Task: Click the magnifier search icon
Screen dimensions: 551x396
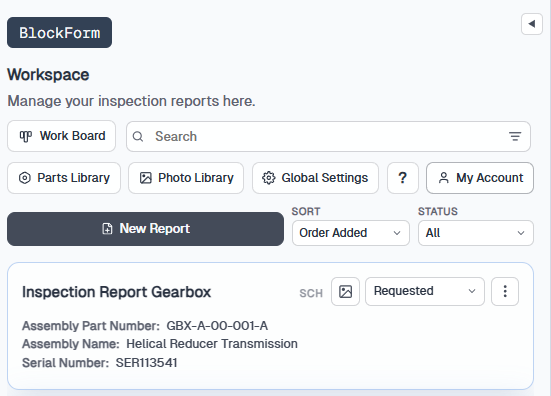Action: (138, 136)
